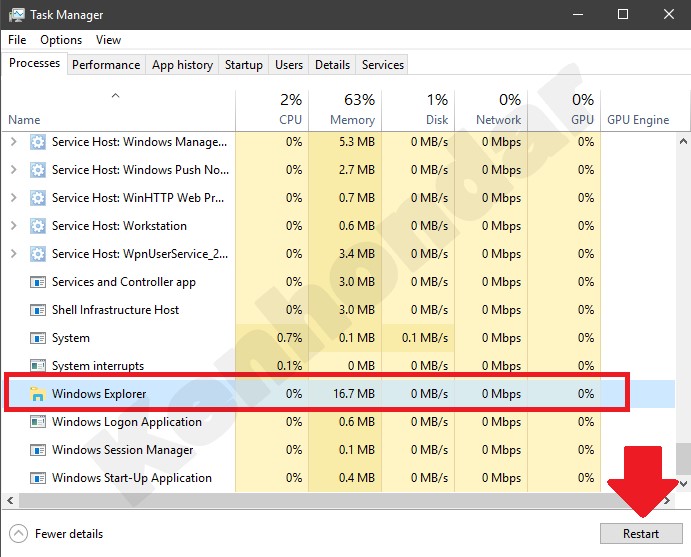Image resolution: width=691 pixels, height=557 pixels.
Task: Select the Processes tab
Action: (34, 63)
